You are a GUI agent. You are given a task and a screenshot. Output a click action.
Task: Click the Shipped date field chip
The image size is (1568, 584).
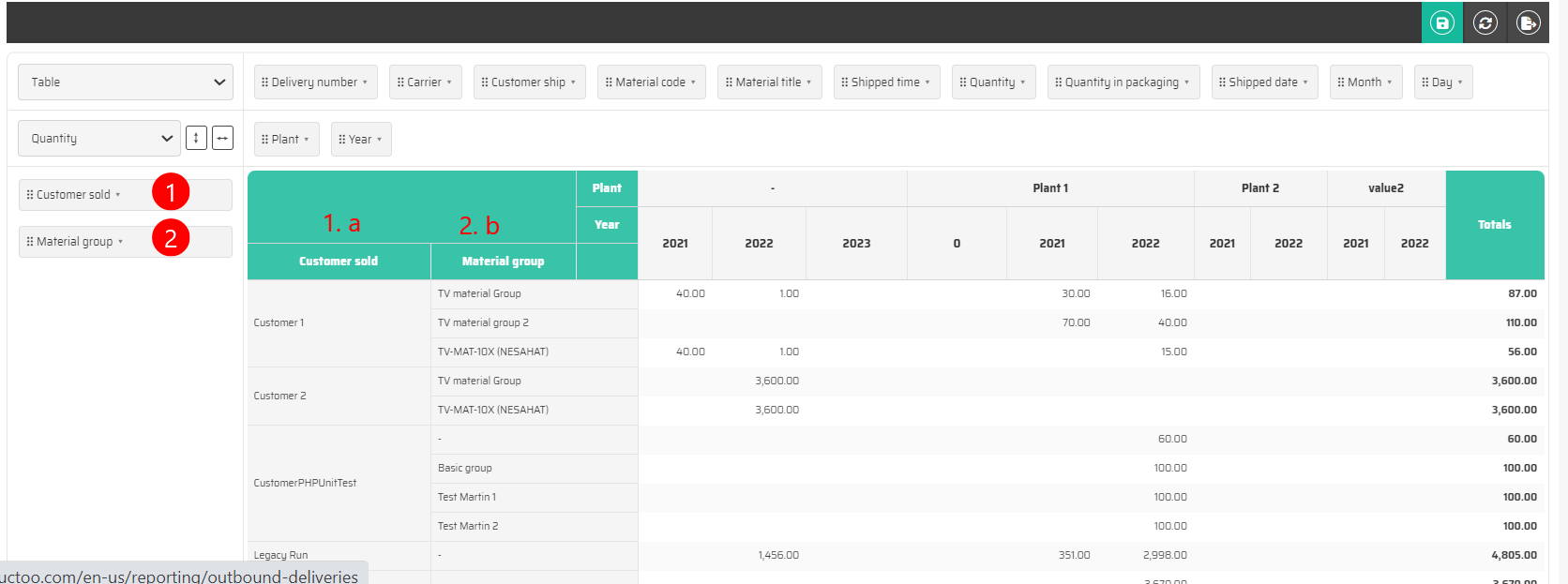coord(1263,82)
